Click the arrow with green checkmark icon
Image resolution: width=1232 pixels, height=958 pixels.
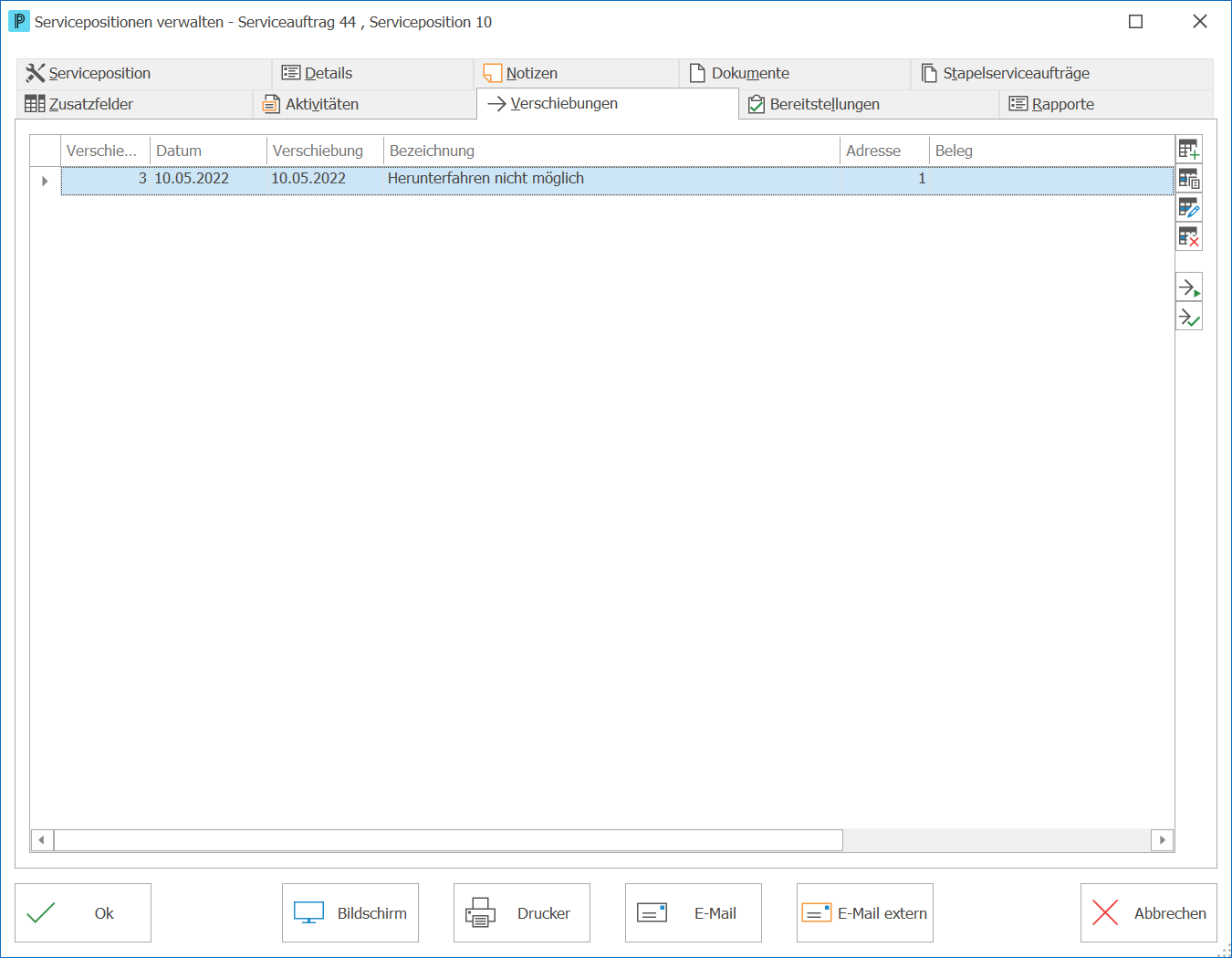coord(1188,317)
